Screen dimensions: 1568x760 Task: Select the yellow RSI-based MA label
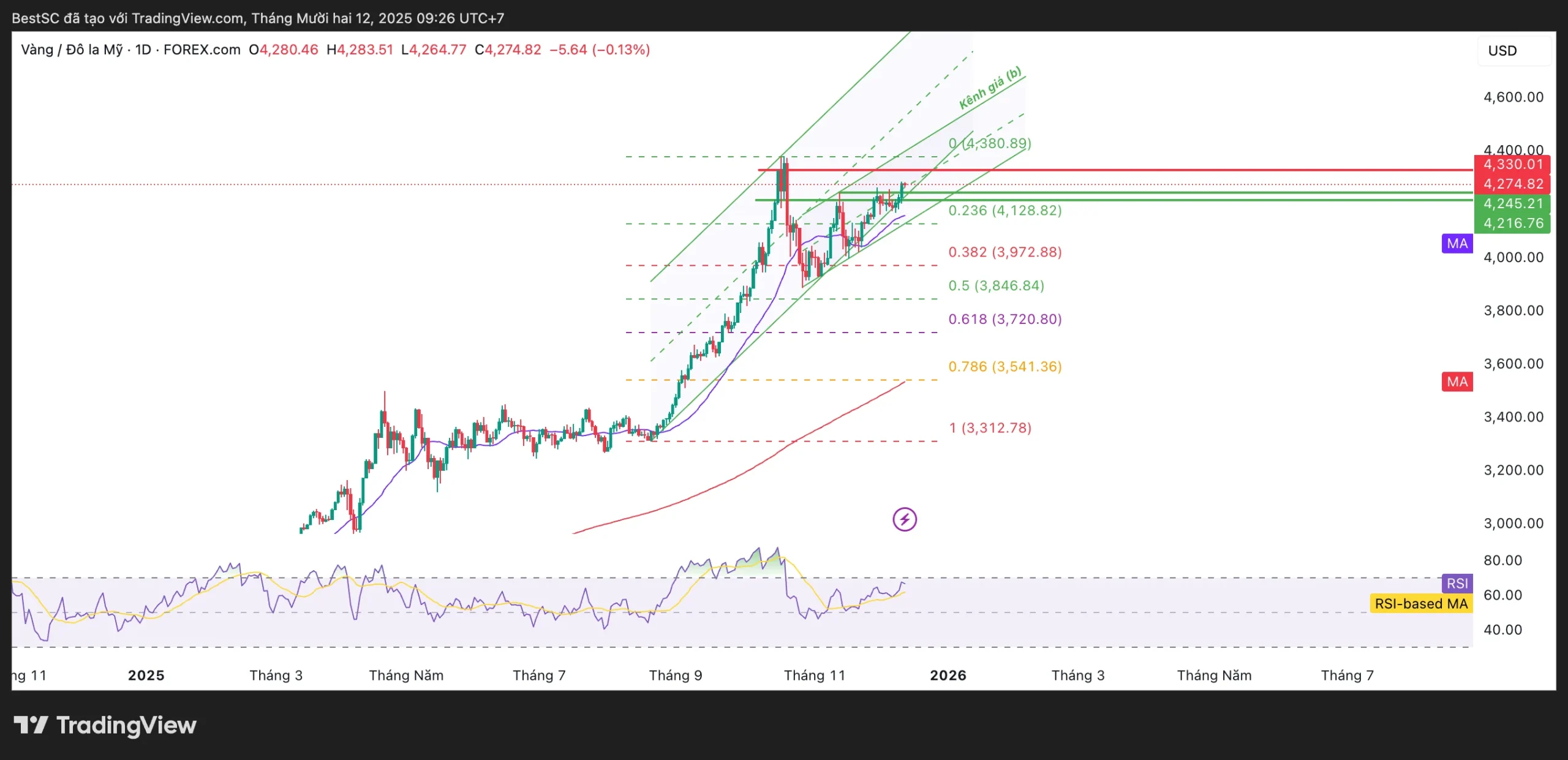tap(1420, 603)
